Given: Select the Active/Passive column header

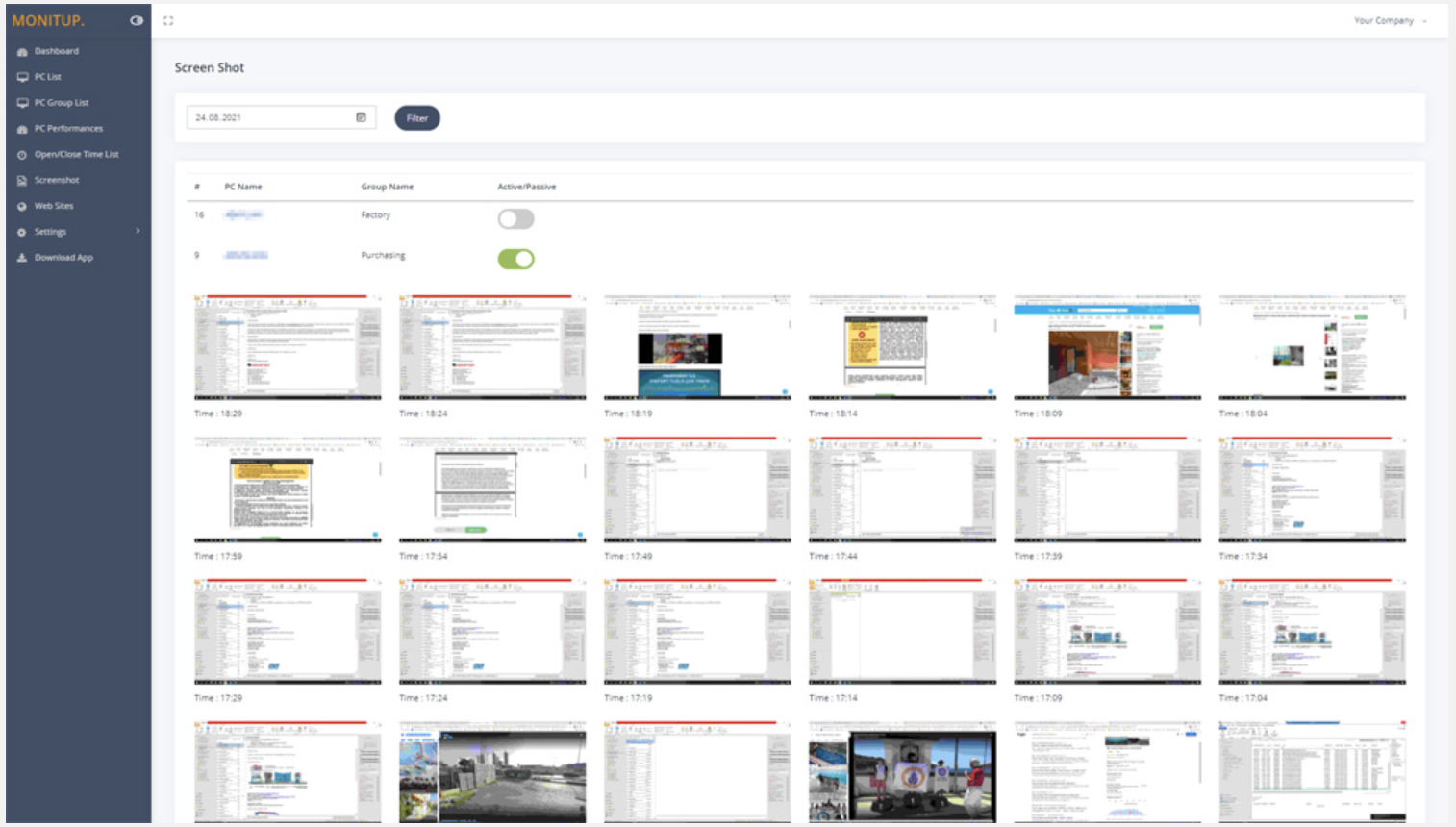Looking at the screenshot, I should (x=528, y=187).
